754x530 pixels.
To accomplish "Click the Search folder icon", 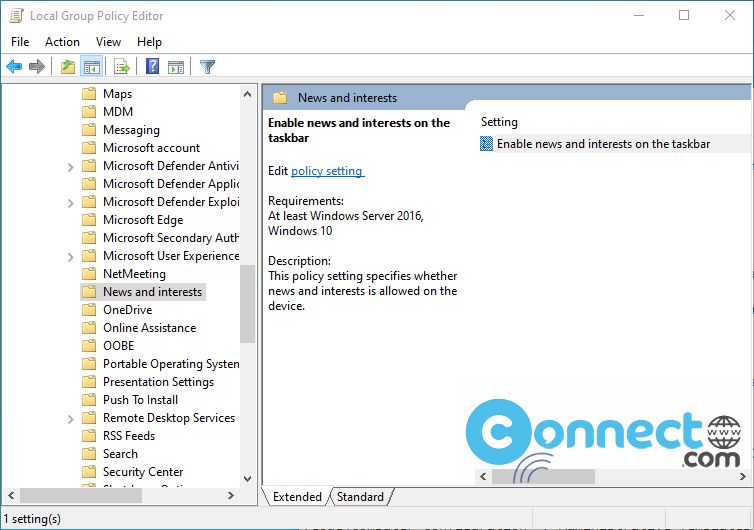I will click(89, 454).
